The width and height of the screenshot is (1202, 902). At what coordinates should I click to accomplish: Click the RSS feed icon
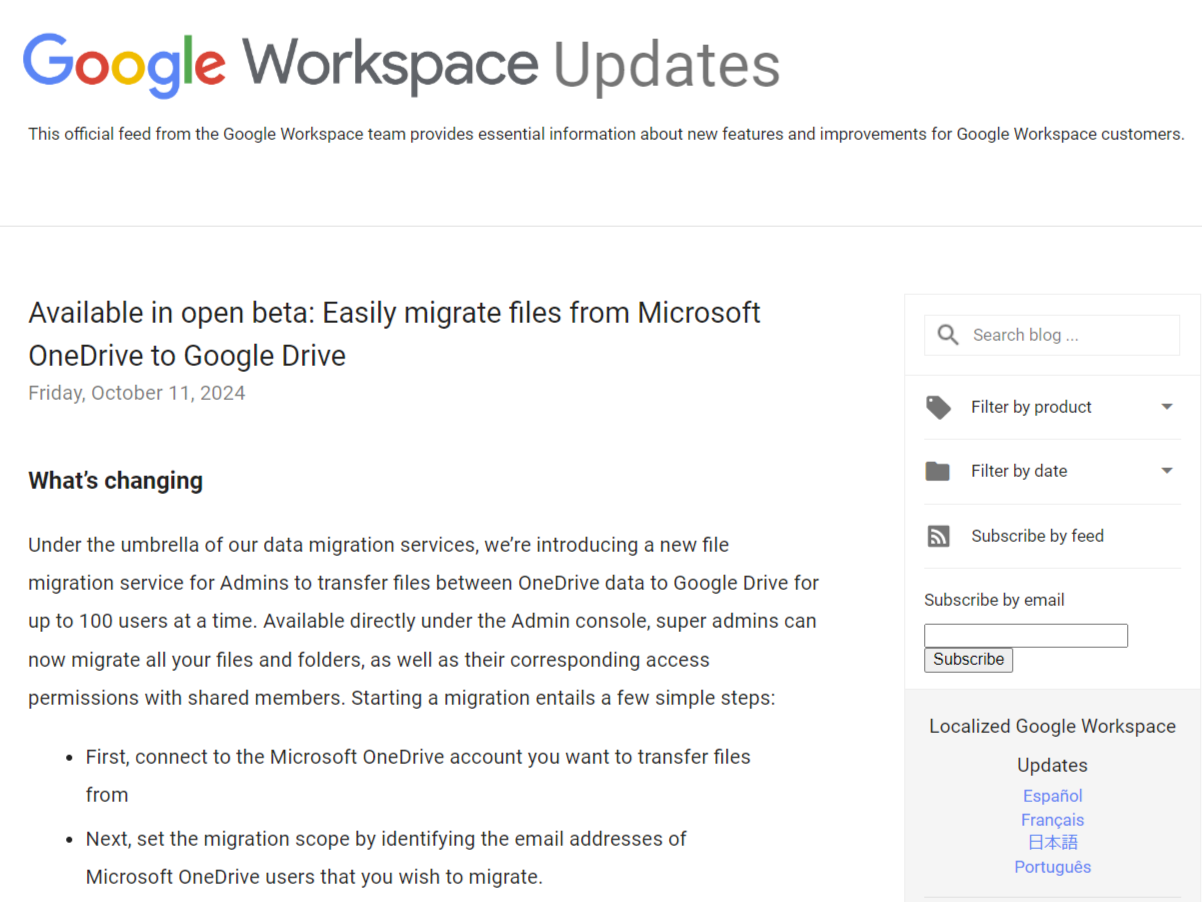(x=938, y=535)
